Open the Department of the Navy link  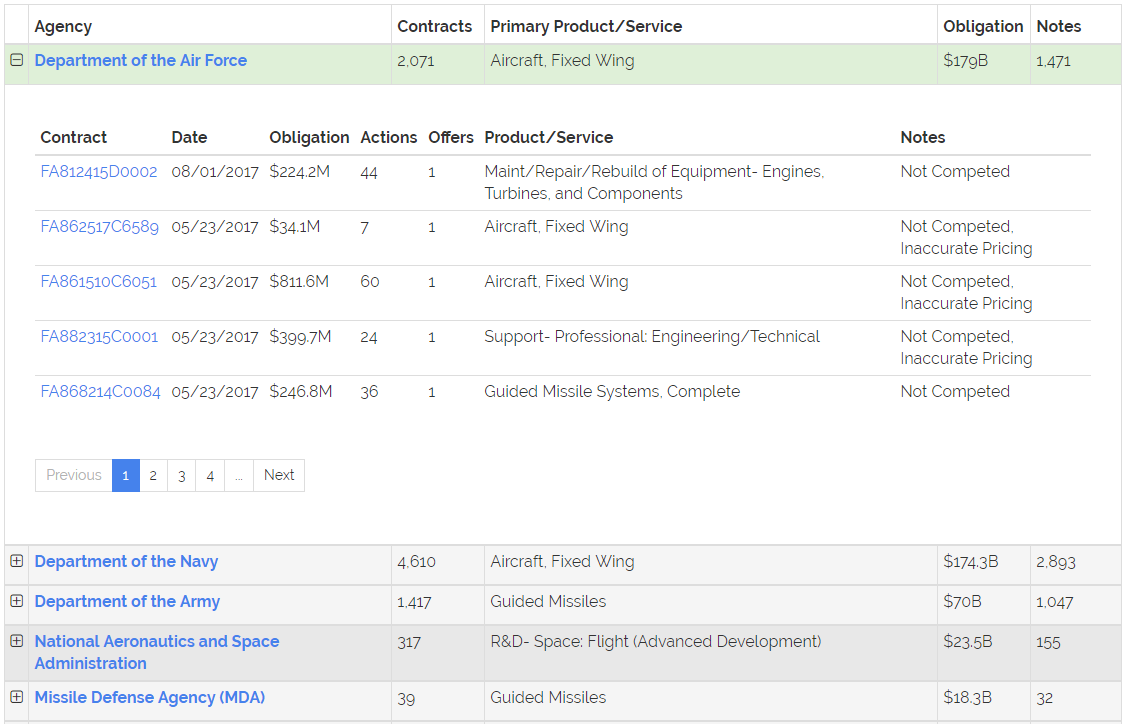[x=126, y=562]
